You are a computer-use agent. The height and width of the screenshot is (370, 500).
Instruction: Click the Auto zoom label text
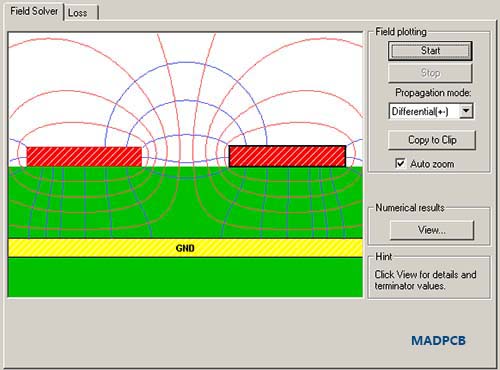(x=432, y=164)
